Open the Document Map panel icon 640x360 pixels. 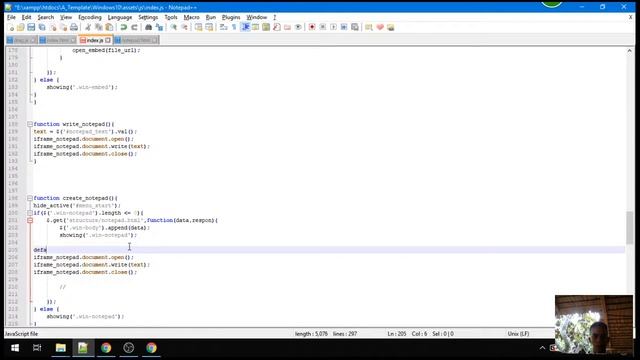click(x=266, y=27)
